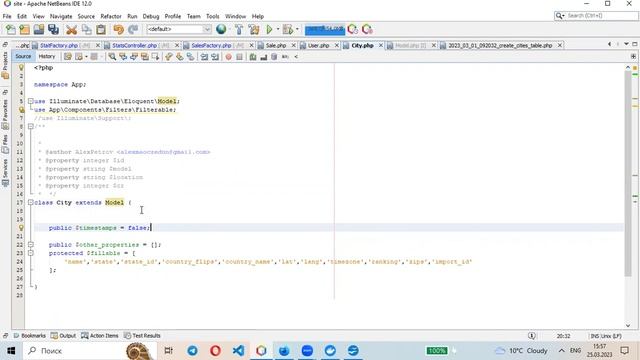Click the Redo arrow icon

tap(133, 29)
